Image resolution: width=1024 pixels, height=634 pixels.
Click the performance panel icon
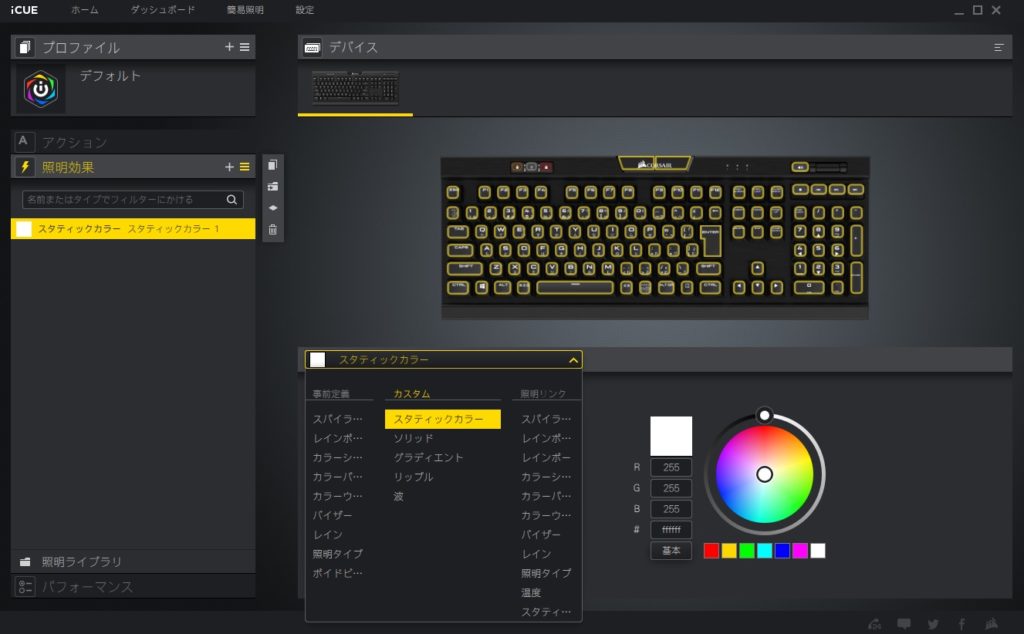tap(25, 586)
